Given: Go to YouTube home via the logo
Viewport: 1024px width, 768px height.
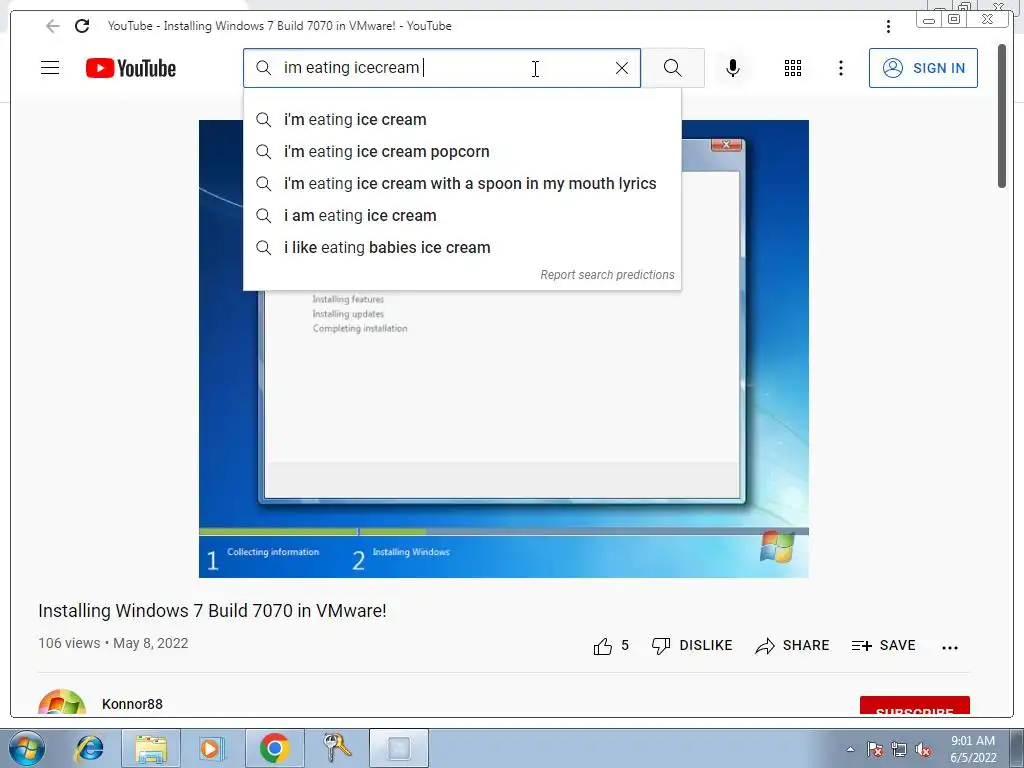Looking at the screenshot, I should [x=131, y=68].
